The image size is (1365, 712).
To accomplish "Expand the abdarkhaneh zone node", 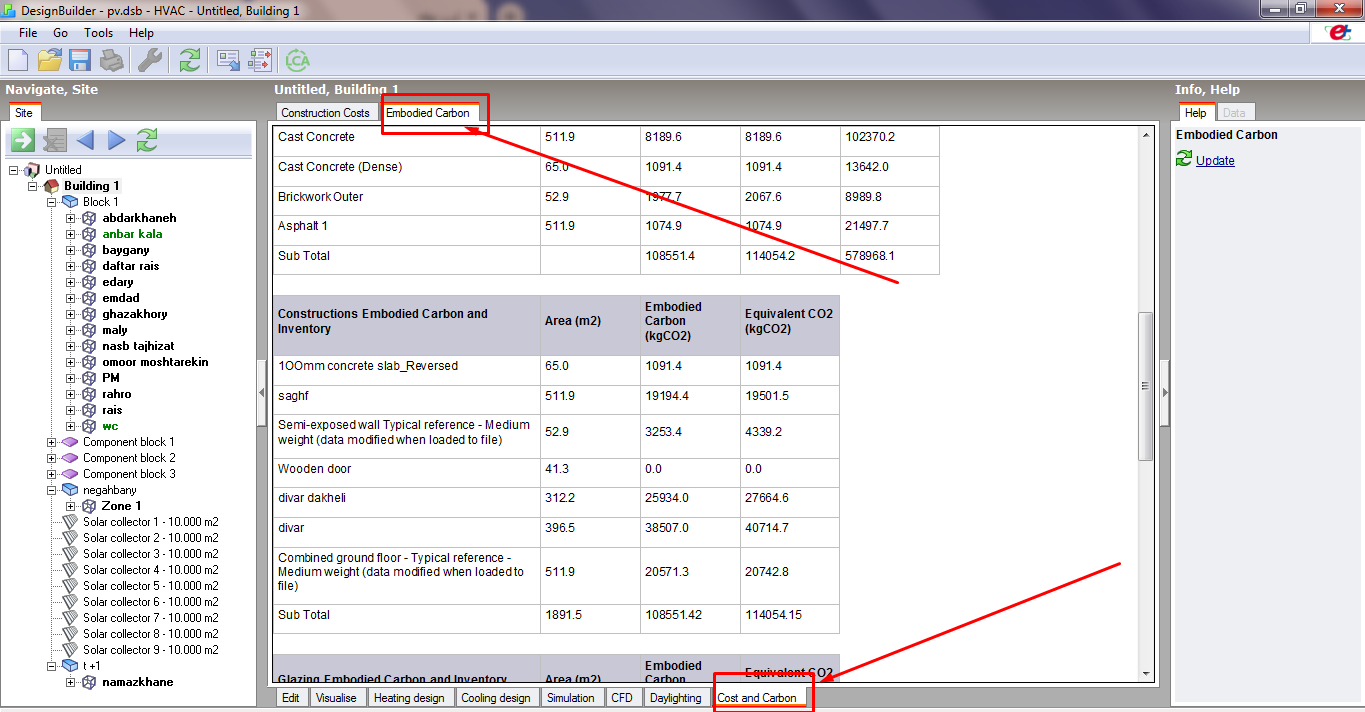I will coord(71,218).
